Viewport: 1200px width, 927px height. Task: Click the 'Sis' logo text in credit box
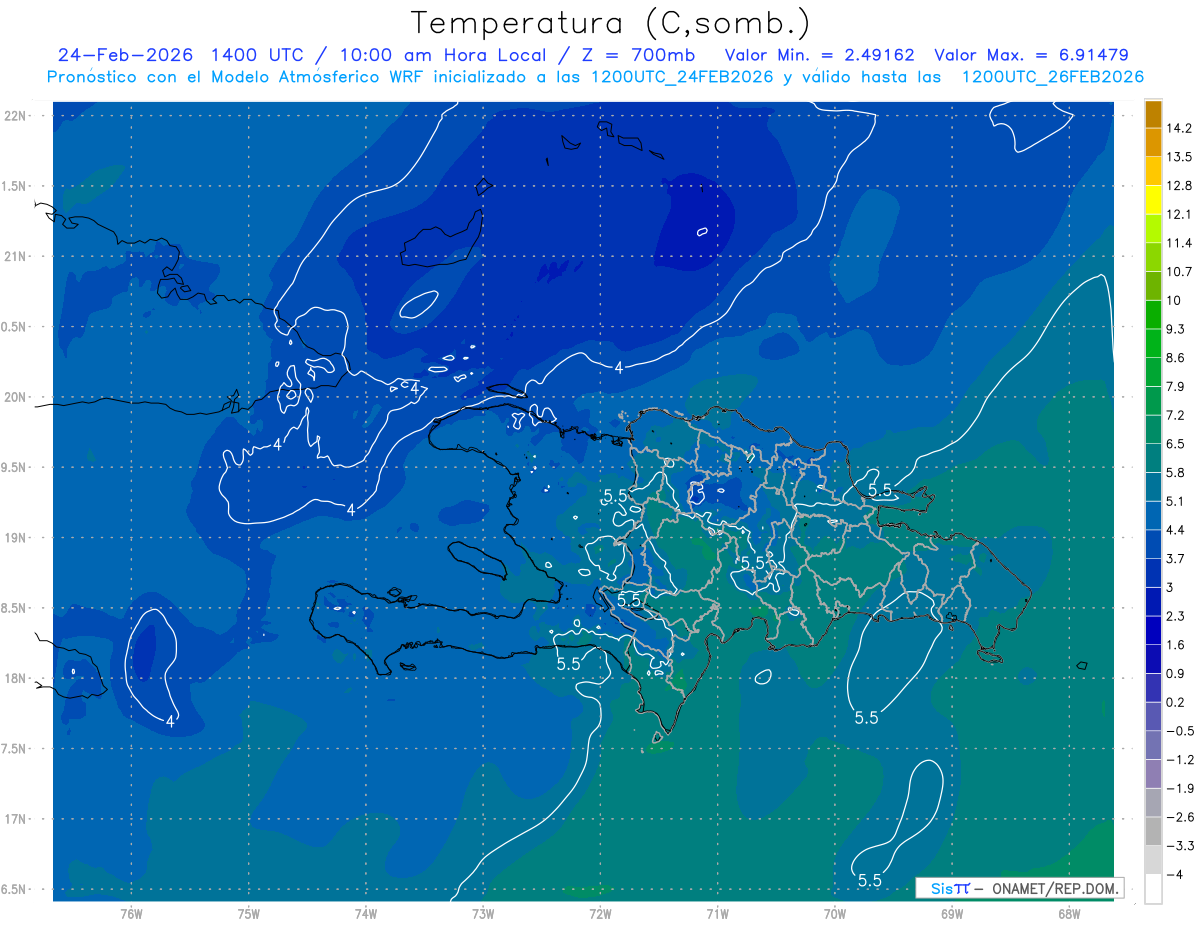940,888
